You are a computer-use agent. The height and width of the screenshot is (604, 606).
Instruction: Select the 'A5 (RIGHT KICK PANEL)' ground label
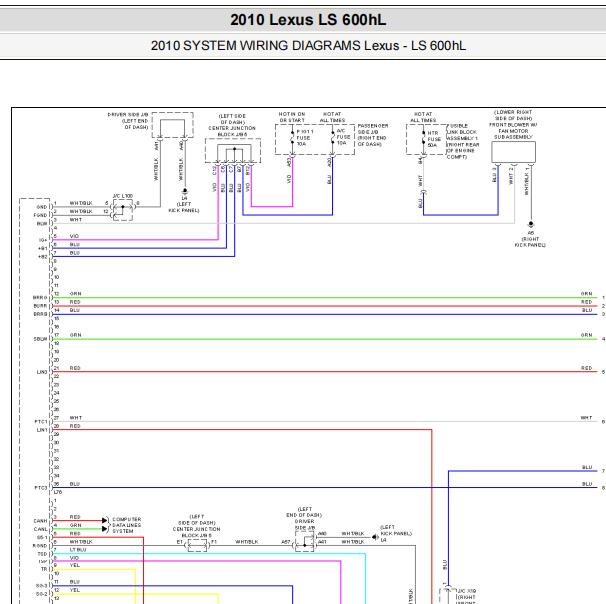(x=530, y=239)
